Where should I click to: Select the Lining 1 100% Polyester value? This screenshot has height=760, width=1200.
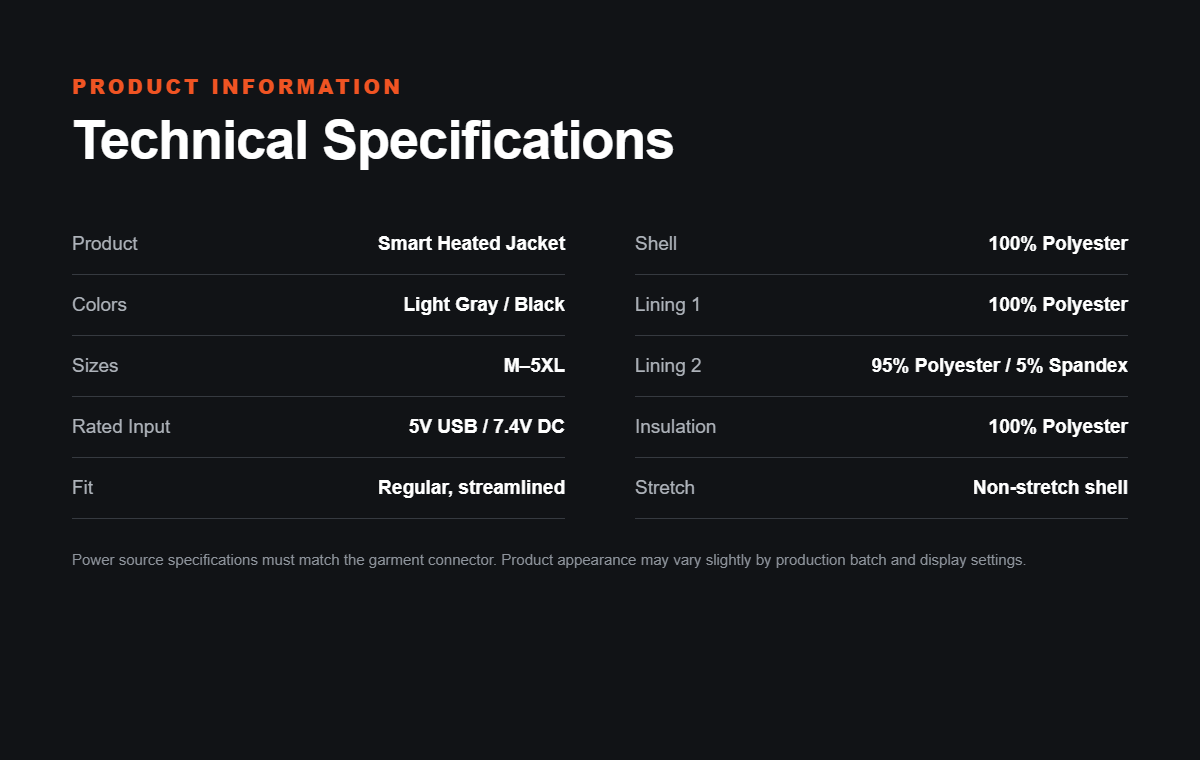point(1058,304)
